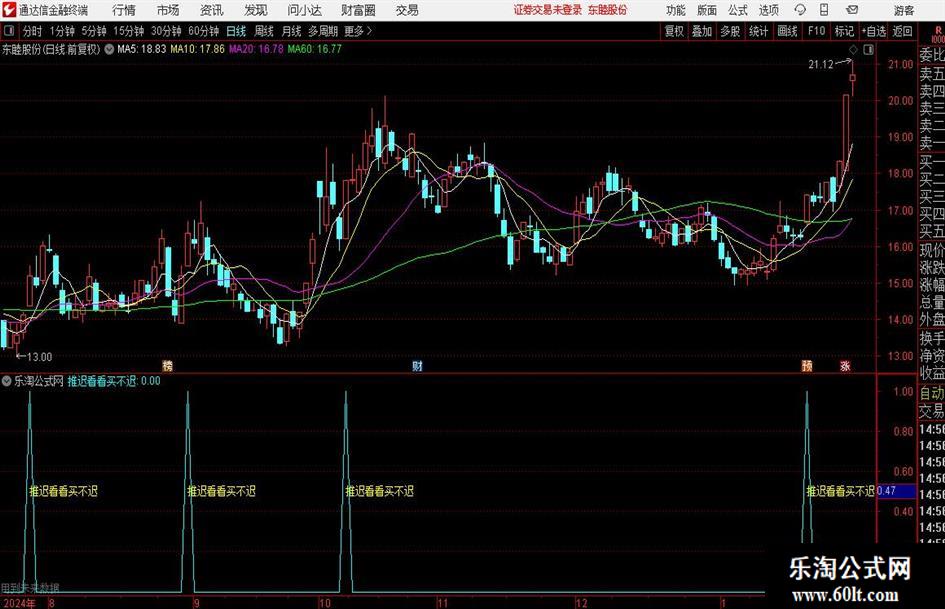Open the 选项 menu
The image size is (945, 609).
click(x=768, y=10)
